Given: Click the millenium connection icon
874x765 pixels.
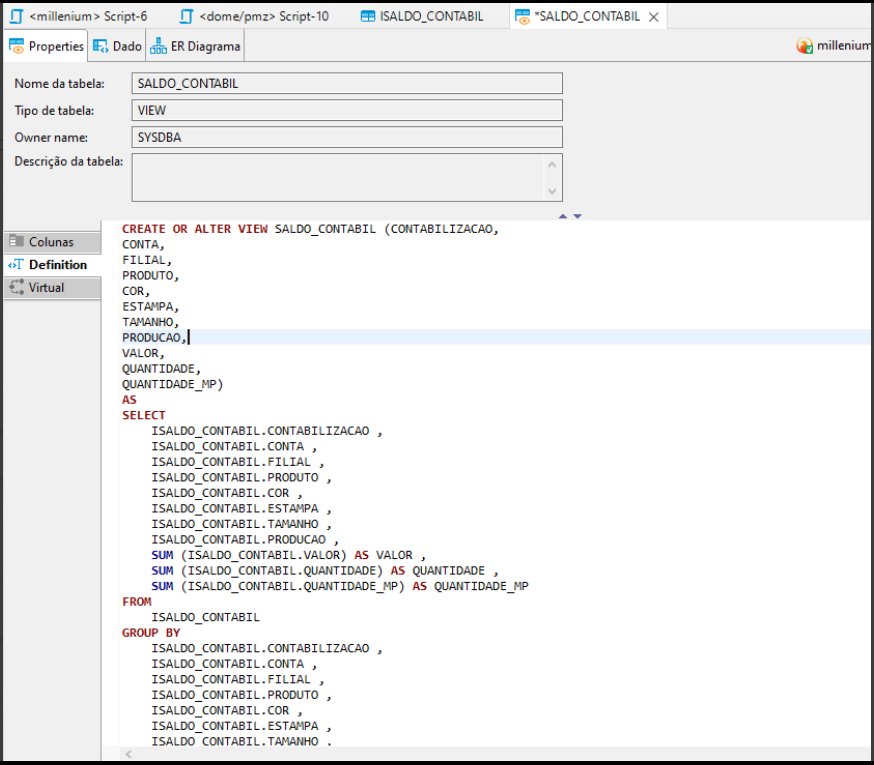Looking at the screenshot, I should pos(805,46).
